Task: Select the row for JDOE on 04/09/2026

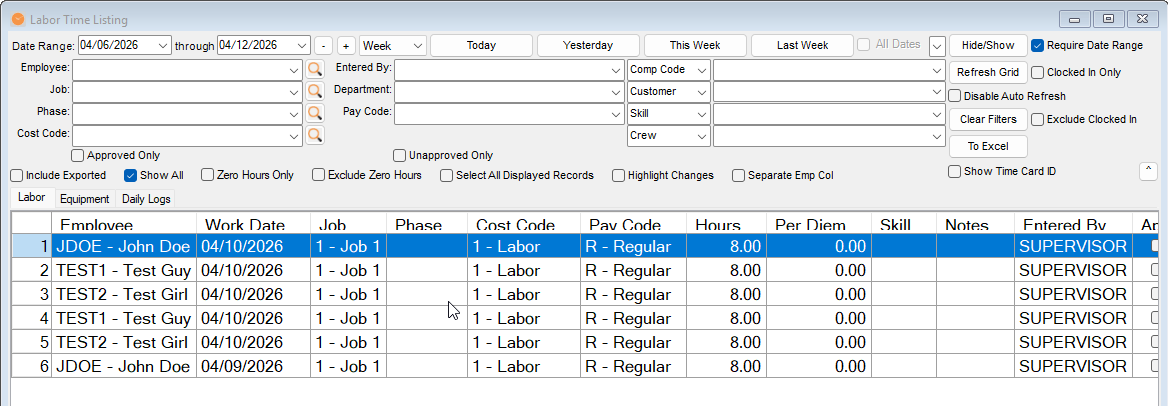Action: coord(125,367)
